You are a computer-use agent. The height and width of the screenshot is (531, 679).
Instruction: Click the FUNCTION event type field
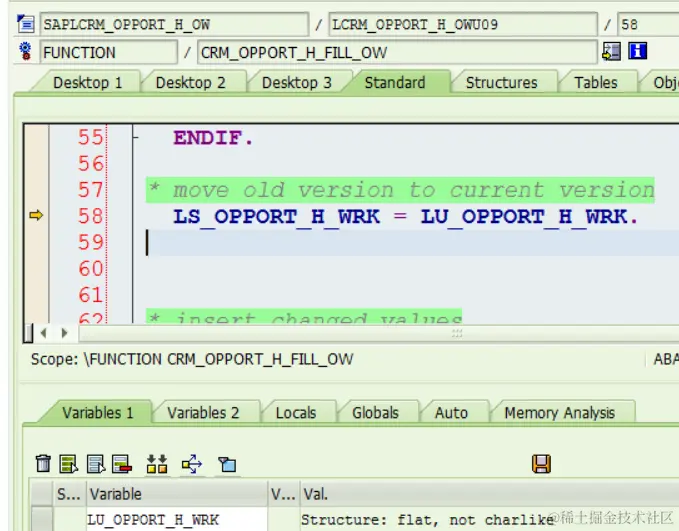pyautogui.click(x=108, y=52)
